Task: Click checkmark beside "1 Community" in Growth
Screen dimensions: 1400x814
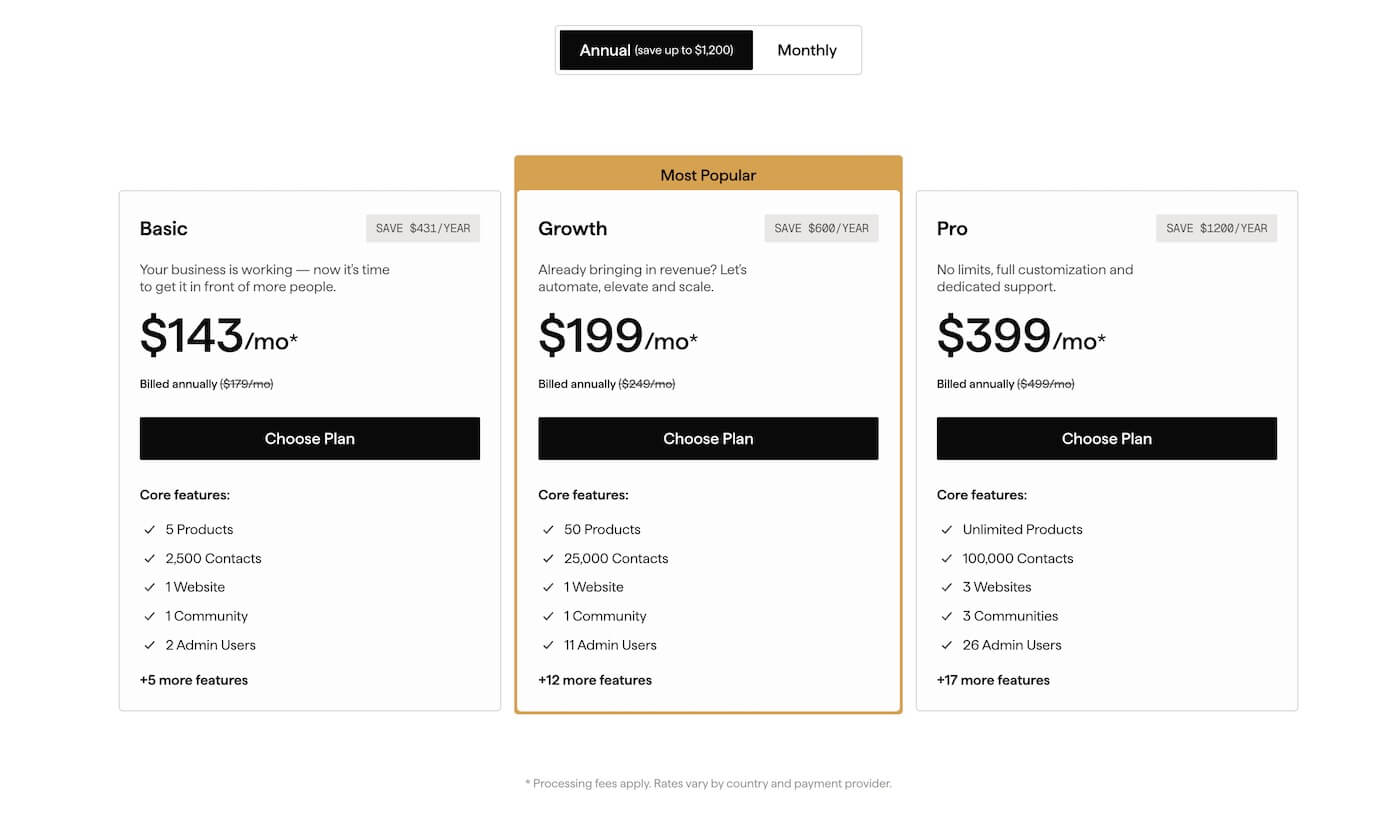Action: coord(548,616)
